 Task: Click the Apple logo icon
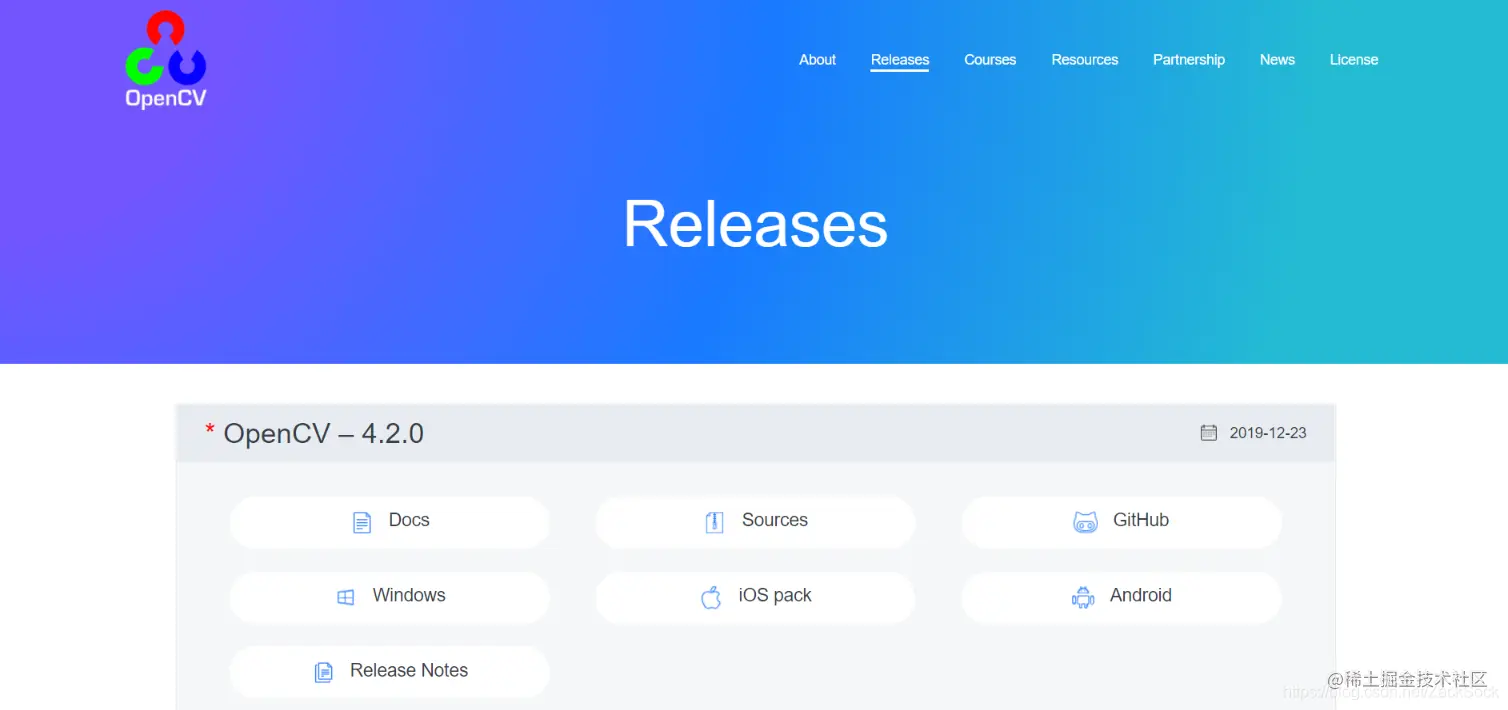tap(711, 597)
